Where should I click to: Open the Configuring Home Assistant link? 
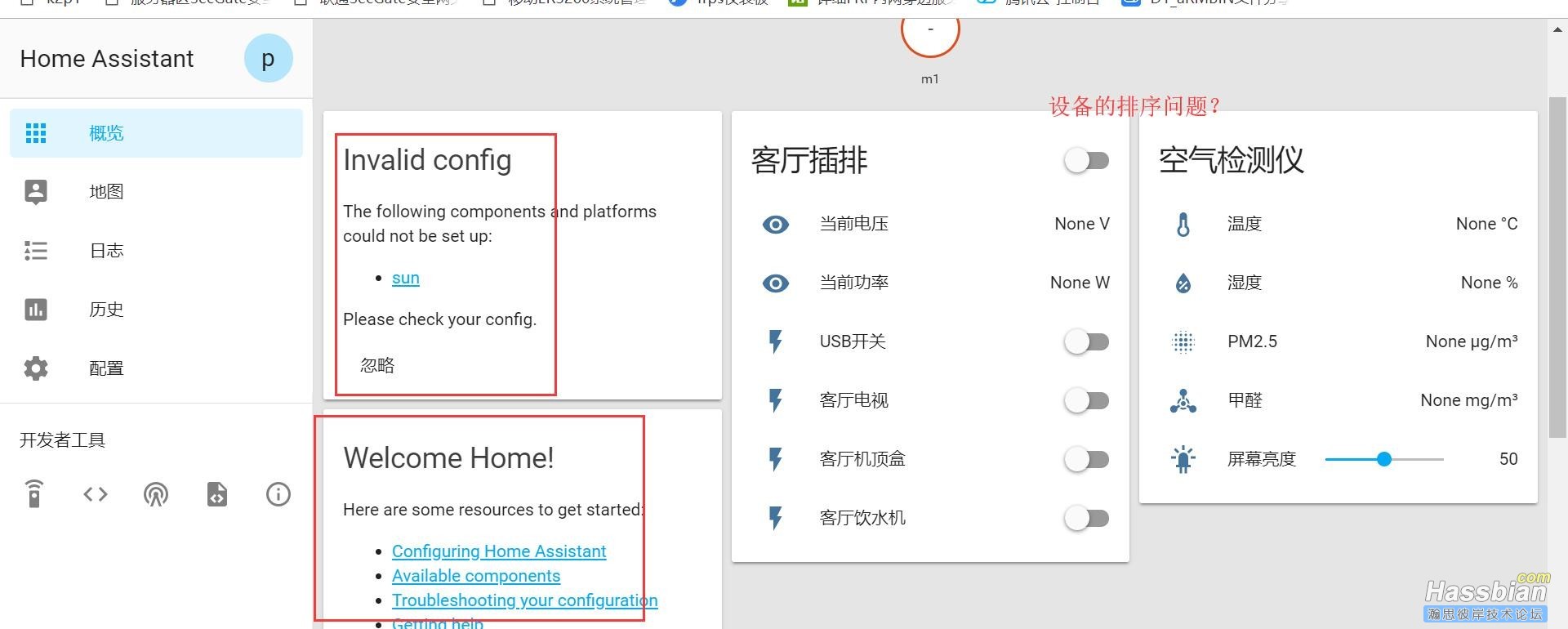[x=499, y=551]
